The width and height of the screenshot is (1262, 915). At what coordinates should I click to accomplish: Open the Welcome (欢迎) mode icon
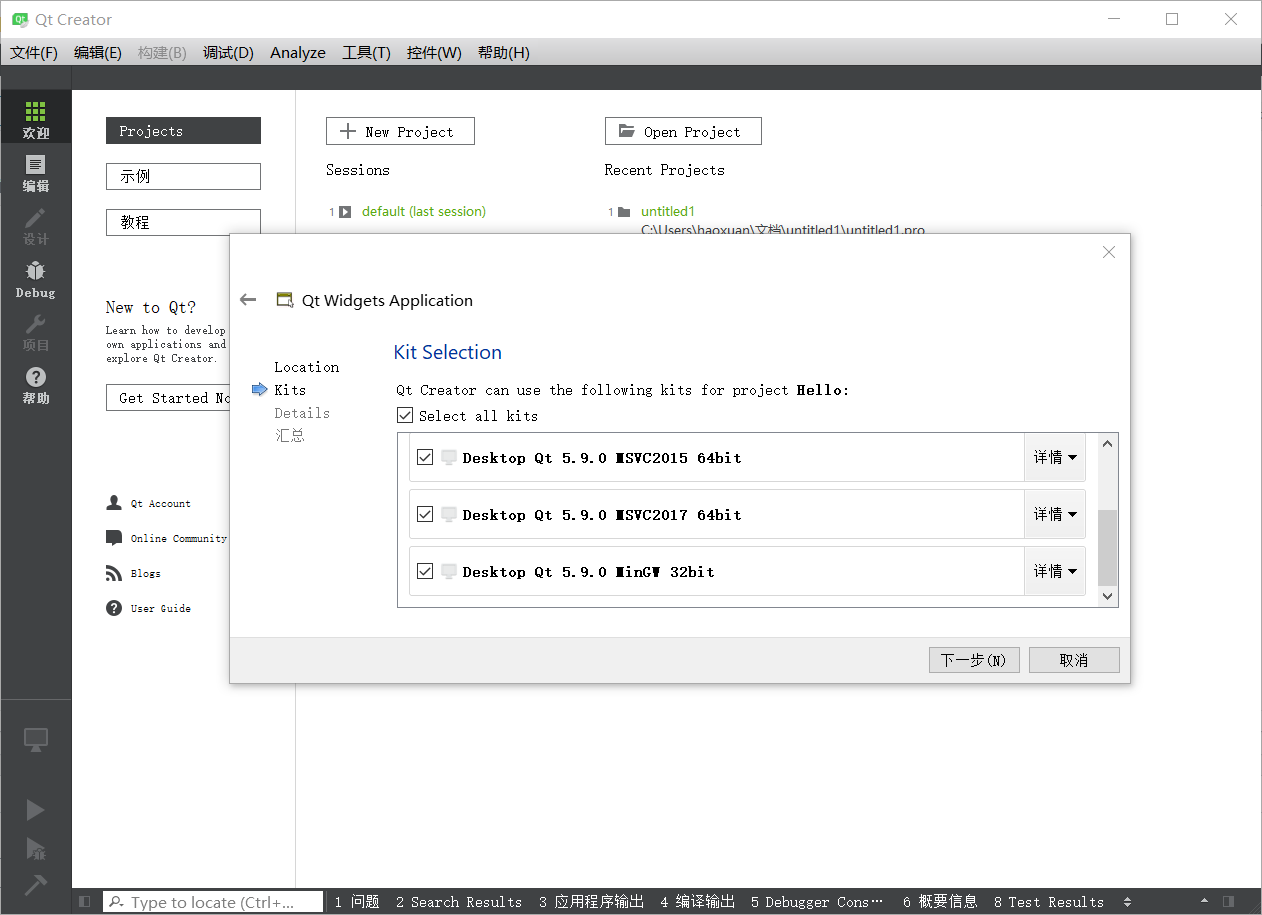[35, 118]
